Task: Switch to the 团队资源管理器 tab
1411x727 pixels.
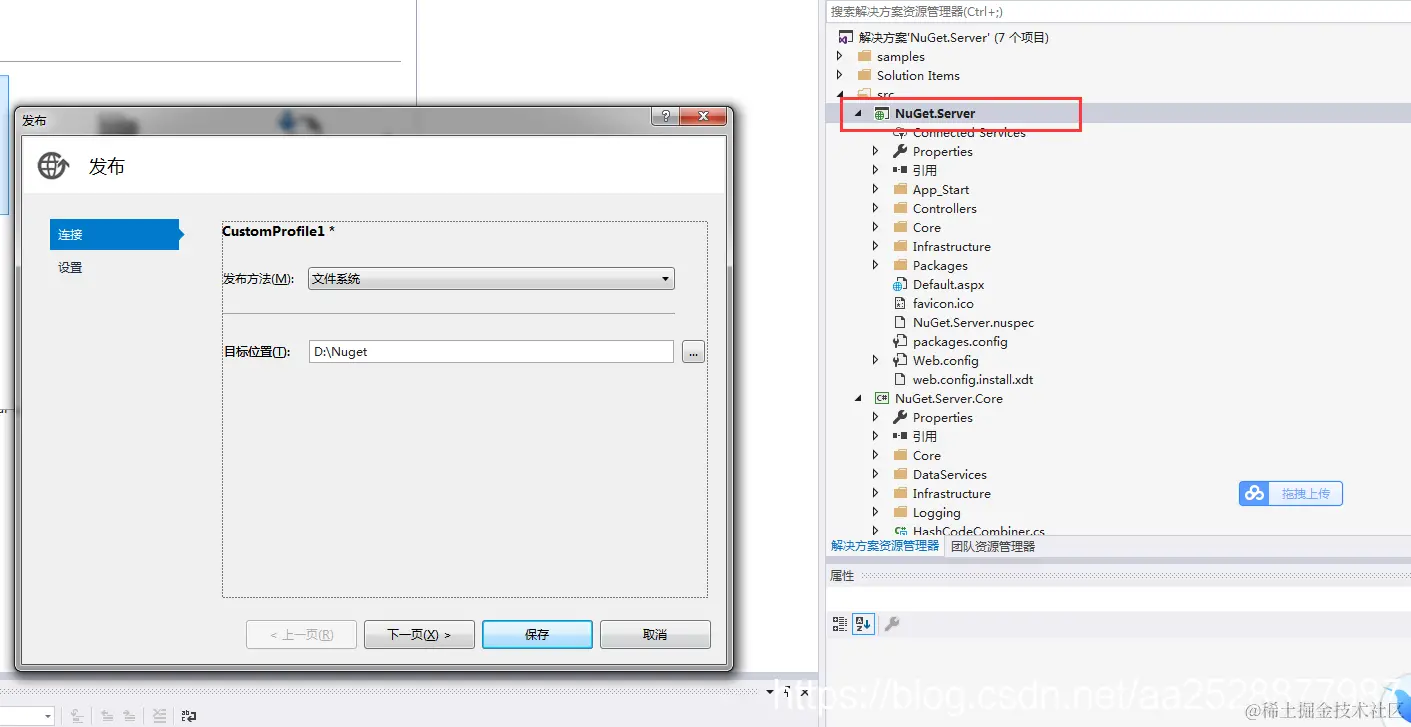Action: pyautogui.click(x=993, y=547)
